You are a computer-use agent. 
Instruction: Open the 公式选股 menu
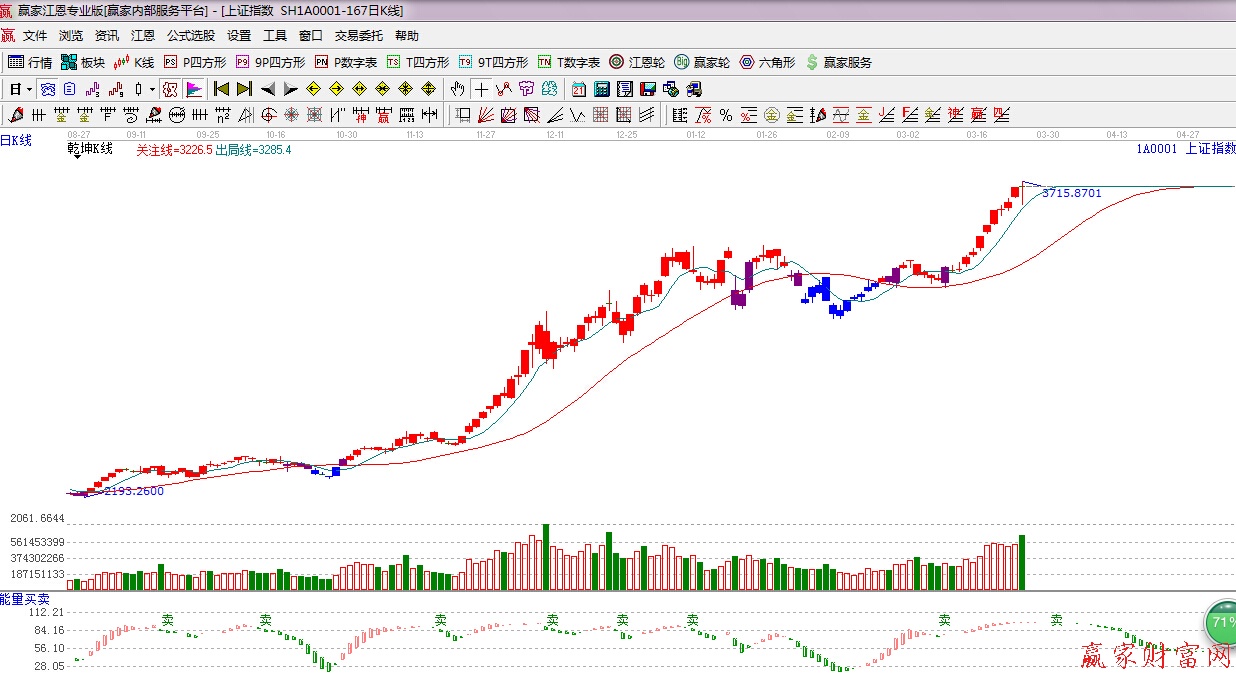[x=190, y=36]
